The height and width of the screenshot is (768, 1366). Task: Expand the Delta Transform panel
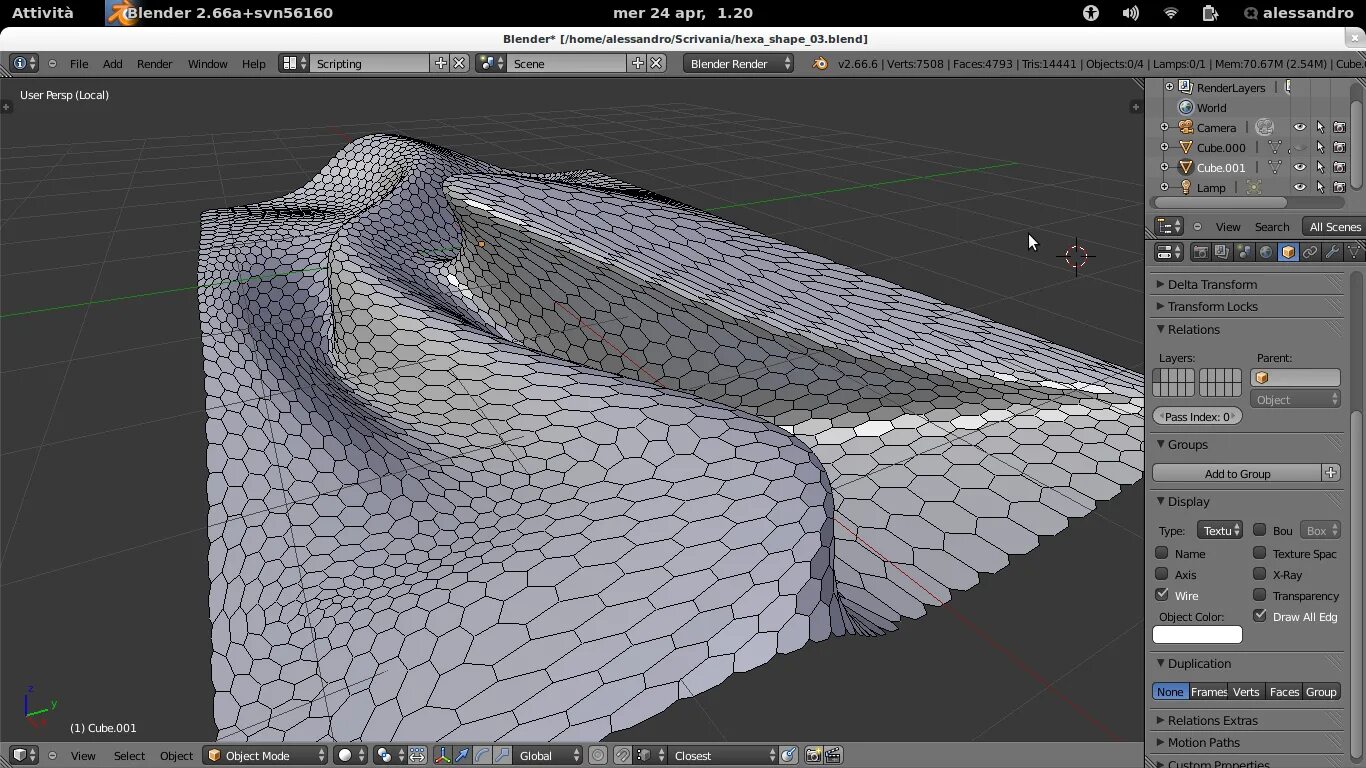point(1212,285)
